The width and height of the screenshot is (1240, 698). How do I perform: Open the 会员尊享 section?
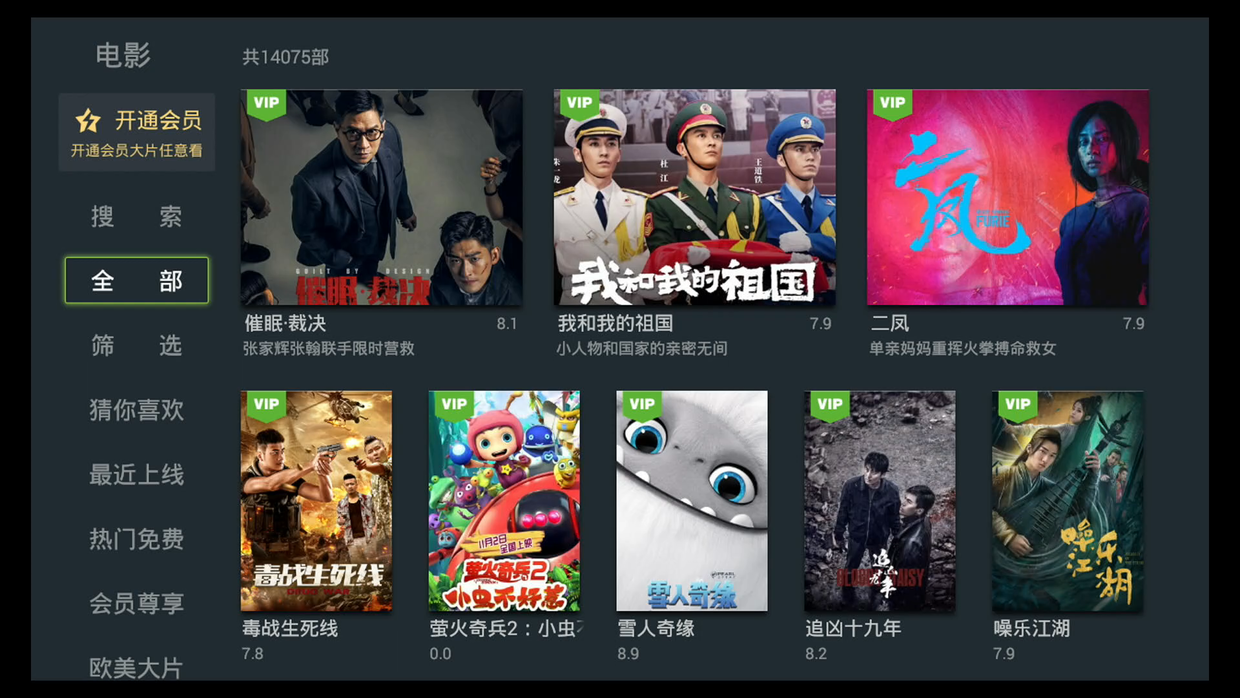(137, 604)
